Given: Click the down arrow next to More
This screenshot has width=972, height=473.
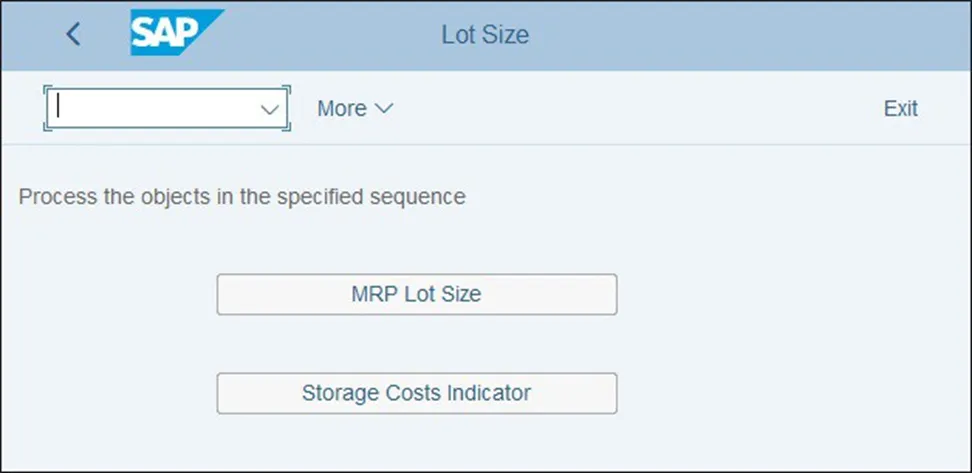Looking at the screenshot, I should pos(385,109).
